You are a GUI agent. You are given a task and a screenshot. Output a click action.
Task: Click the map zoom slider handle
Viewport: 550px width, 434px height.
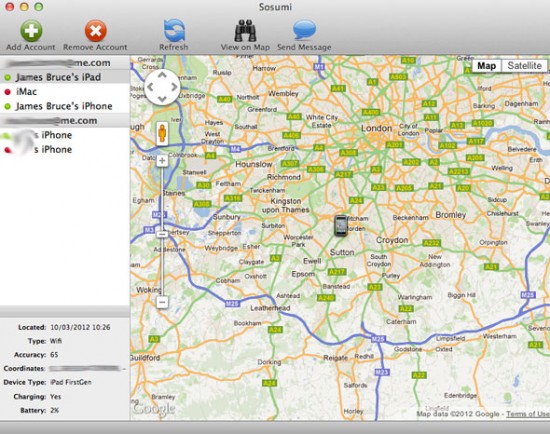tap(162, 234)
